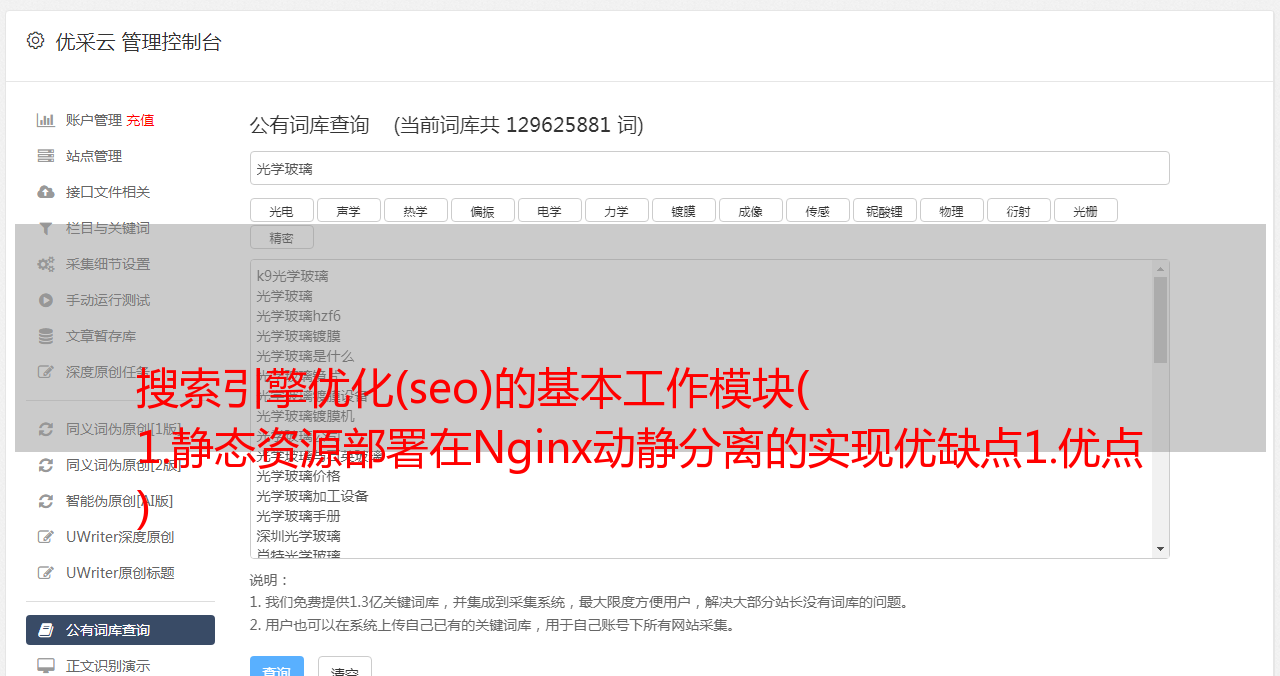Image resolution: width=1280 pixels, height=676 pixels.
Task: Open 账户管理 bar chart icon
Action: [x=45, y=120]
